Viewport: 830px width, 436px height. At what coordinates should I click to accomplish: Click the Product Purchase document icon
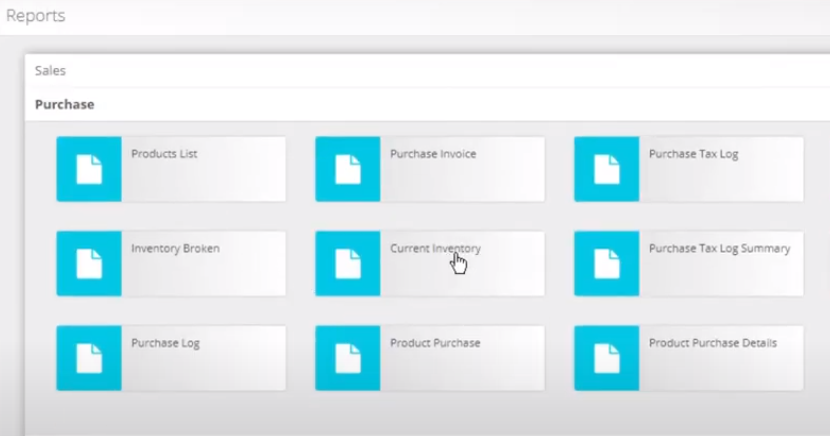[348, 358]
